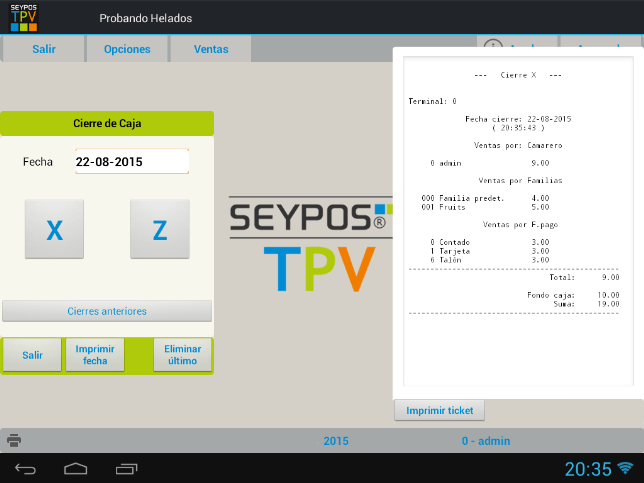Run the X cash closing
Viewport: 644px width, 483px height.
pos(55,229)
